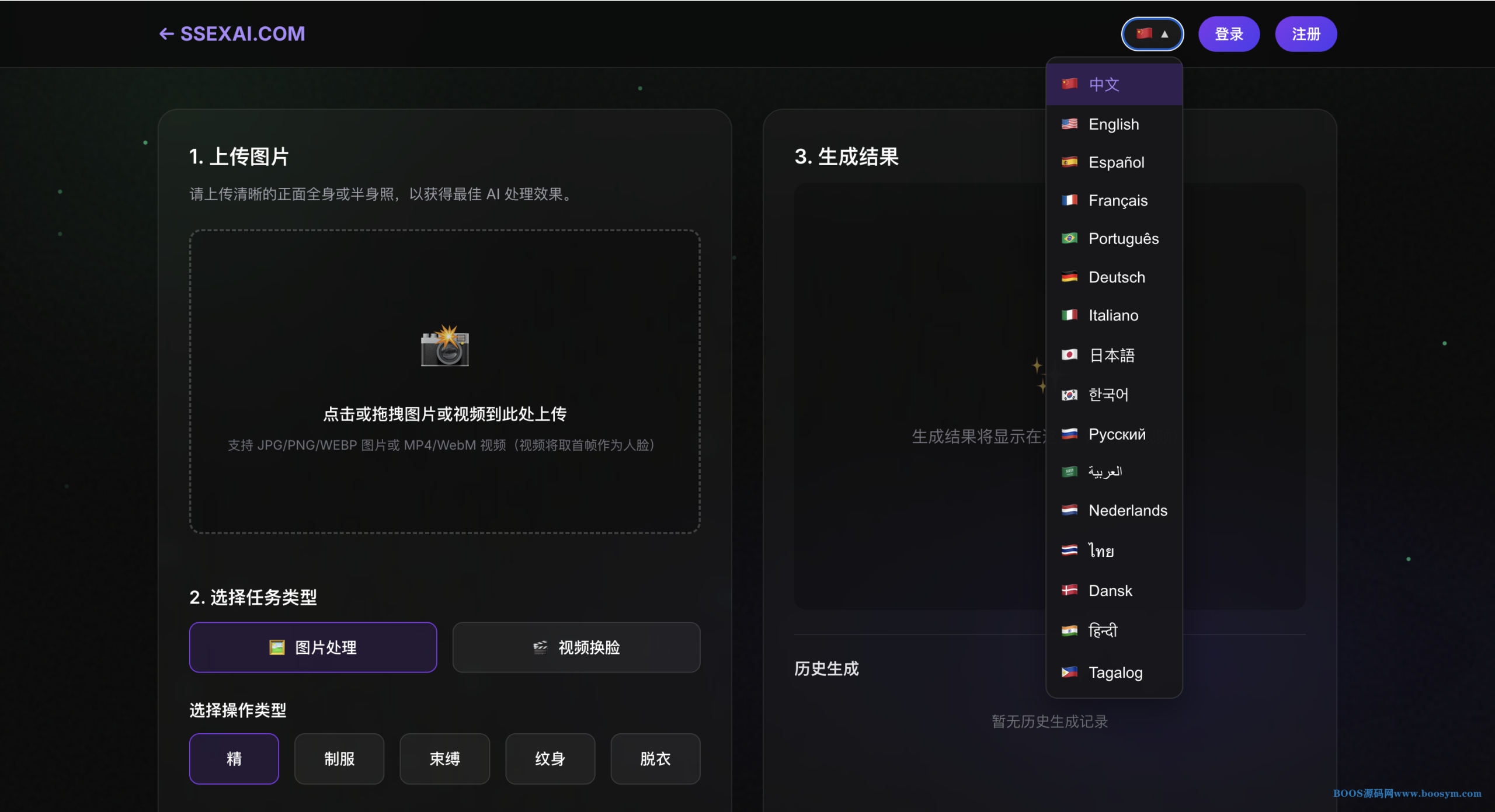This screenshot has width=1495, height=812.
Task: Click the picture icon on the 图片处理 button
Action: click(x=277, y=647)
